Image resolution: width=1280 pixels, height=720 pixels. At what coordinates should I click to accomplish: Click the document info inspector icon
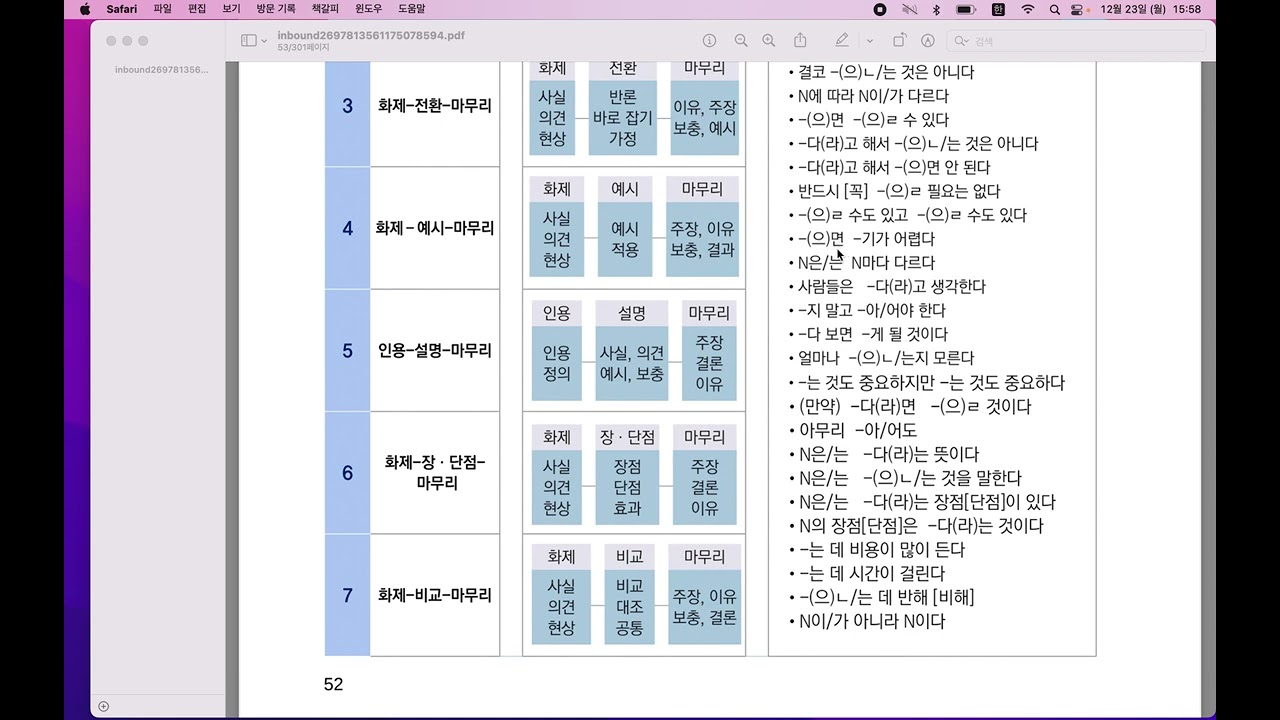point(709,40)
